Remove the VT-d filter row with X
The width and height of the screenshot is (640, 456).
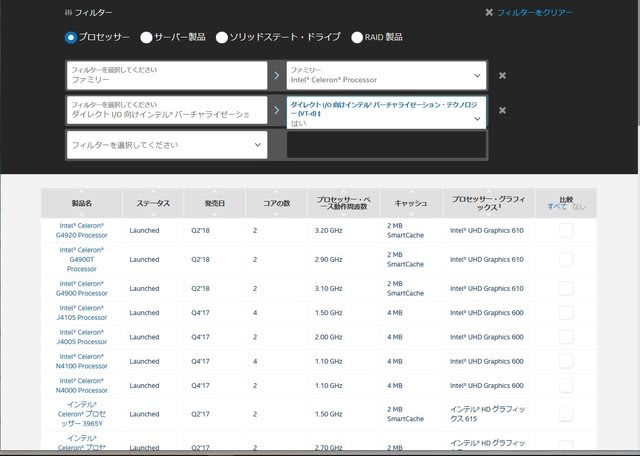(x=502, y=110)
